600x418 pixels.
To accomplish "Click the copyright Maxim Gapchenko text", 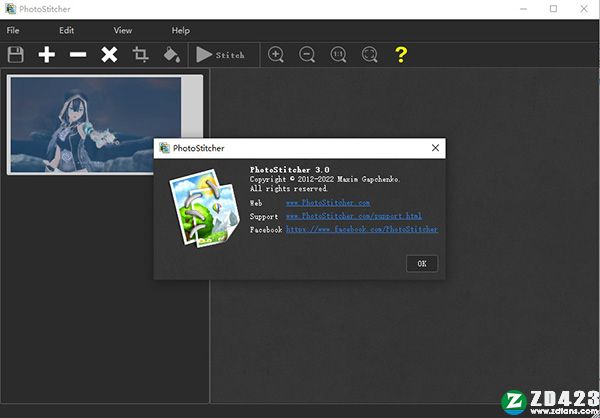I will click(325, 179).
